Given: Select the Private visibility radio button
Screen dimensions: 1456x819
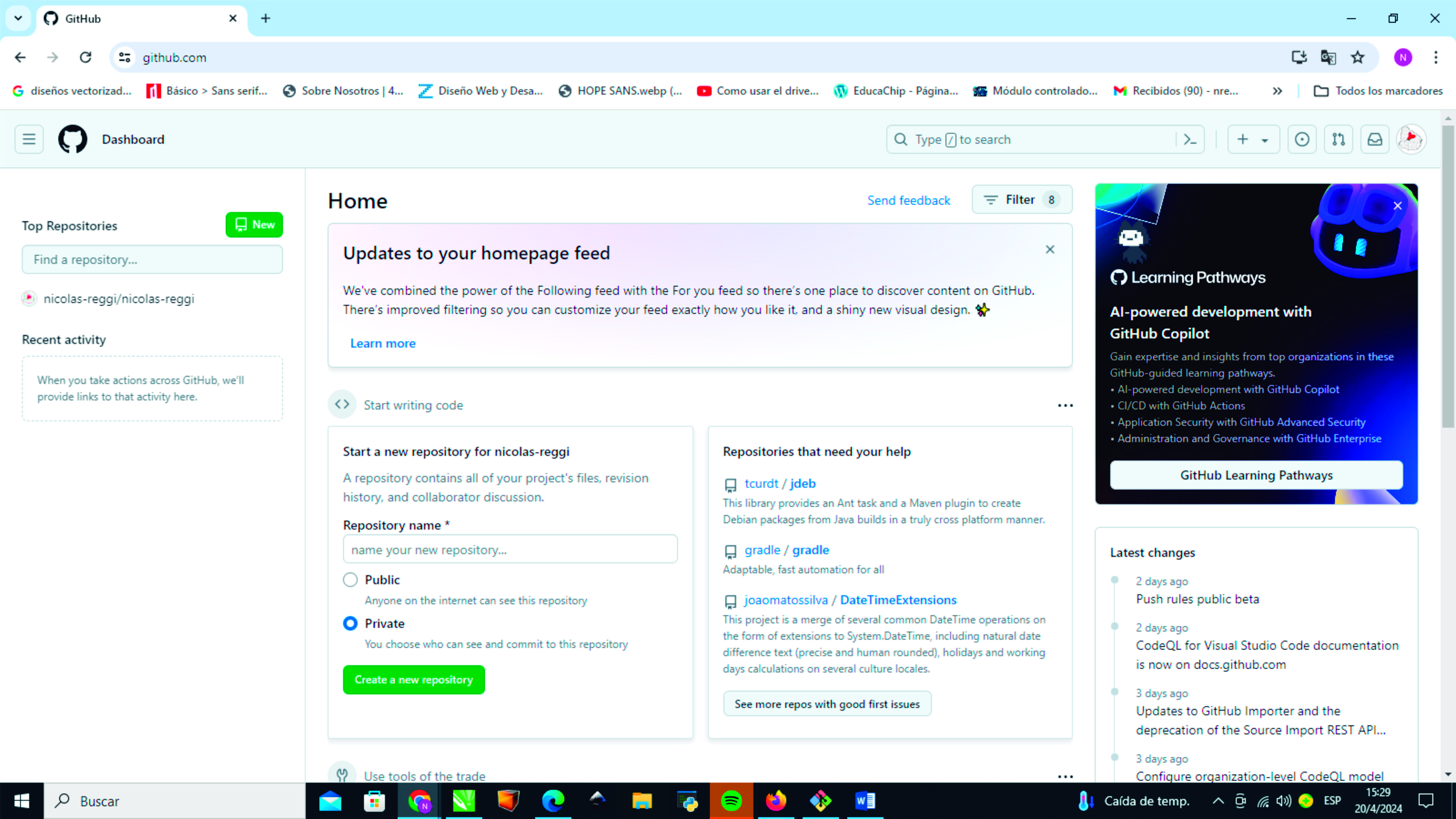Looking at the screenshot, I should [351, 624].
